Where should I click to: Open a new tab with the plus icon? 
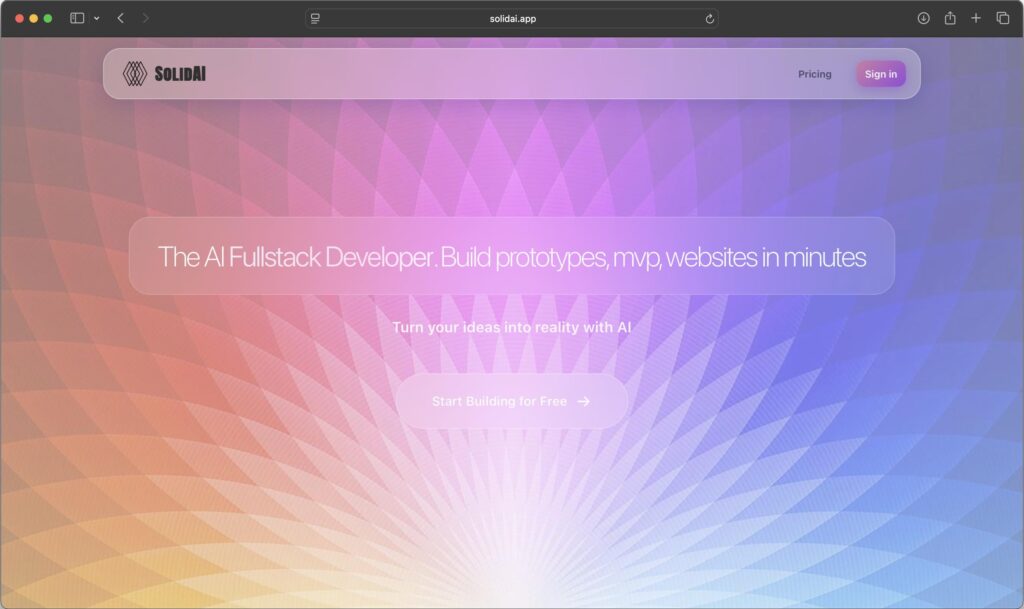(x=975, y=17)
